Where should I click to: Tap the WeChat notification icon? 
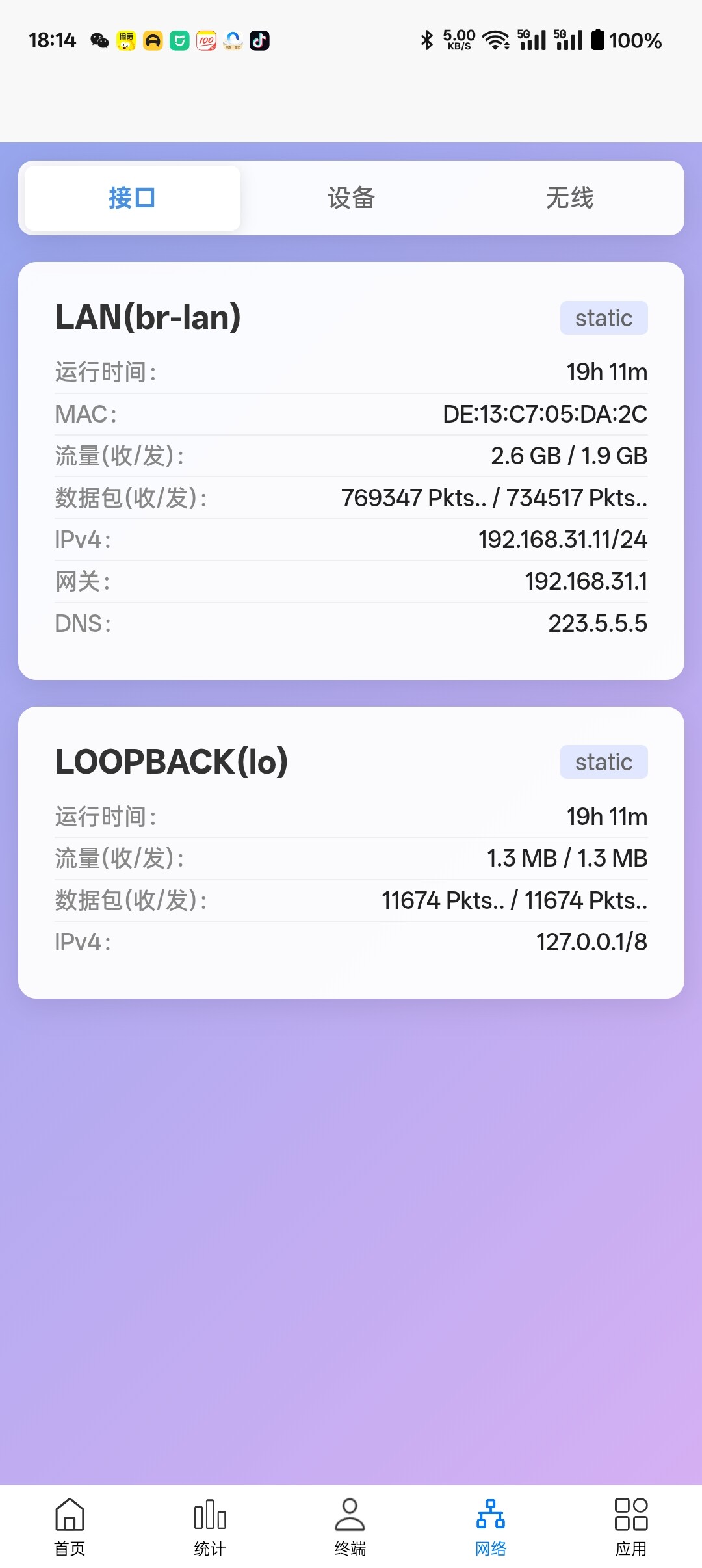point(99,41)
